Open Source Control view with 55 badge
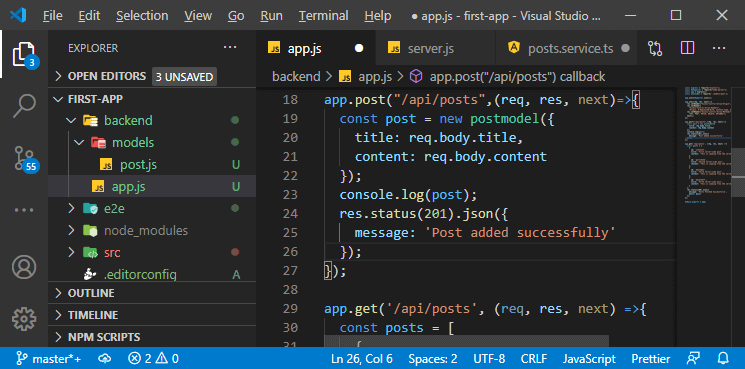Image resolution: width=745 pixels, height=369 pixels. [x=24, y=158]
